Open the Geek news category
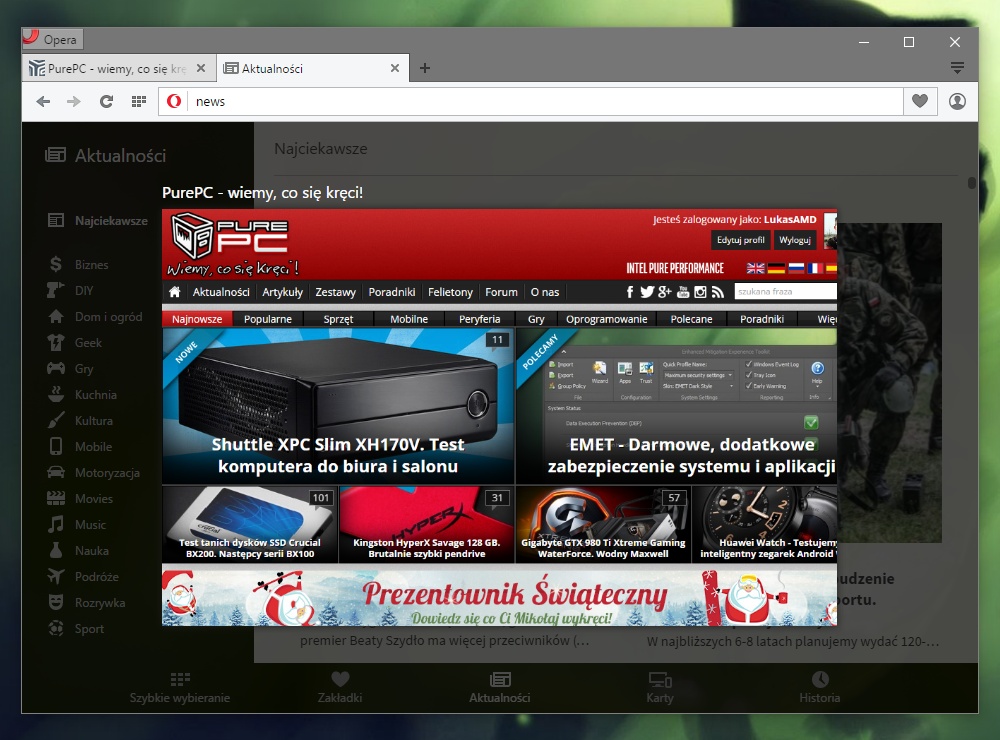Screen dimensions: 1000x740 [x=75, y=343]
